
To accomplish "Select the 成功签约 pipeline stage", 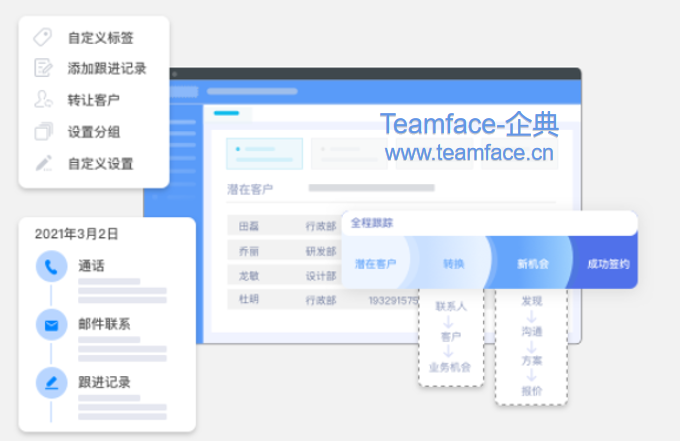I will [608, 264].
